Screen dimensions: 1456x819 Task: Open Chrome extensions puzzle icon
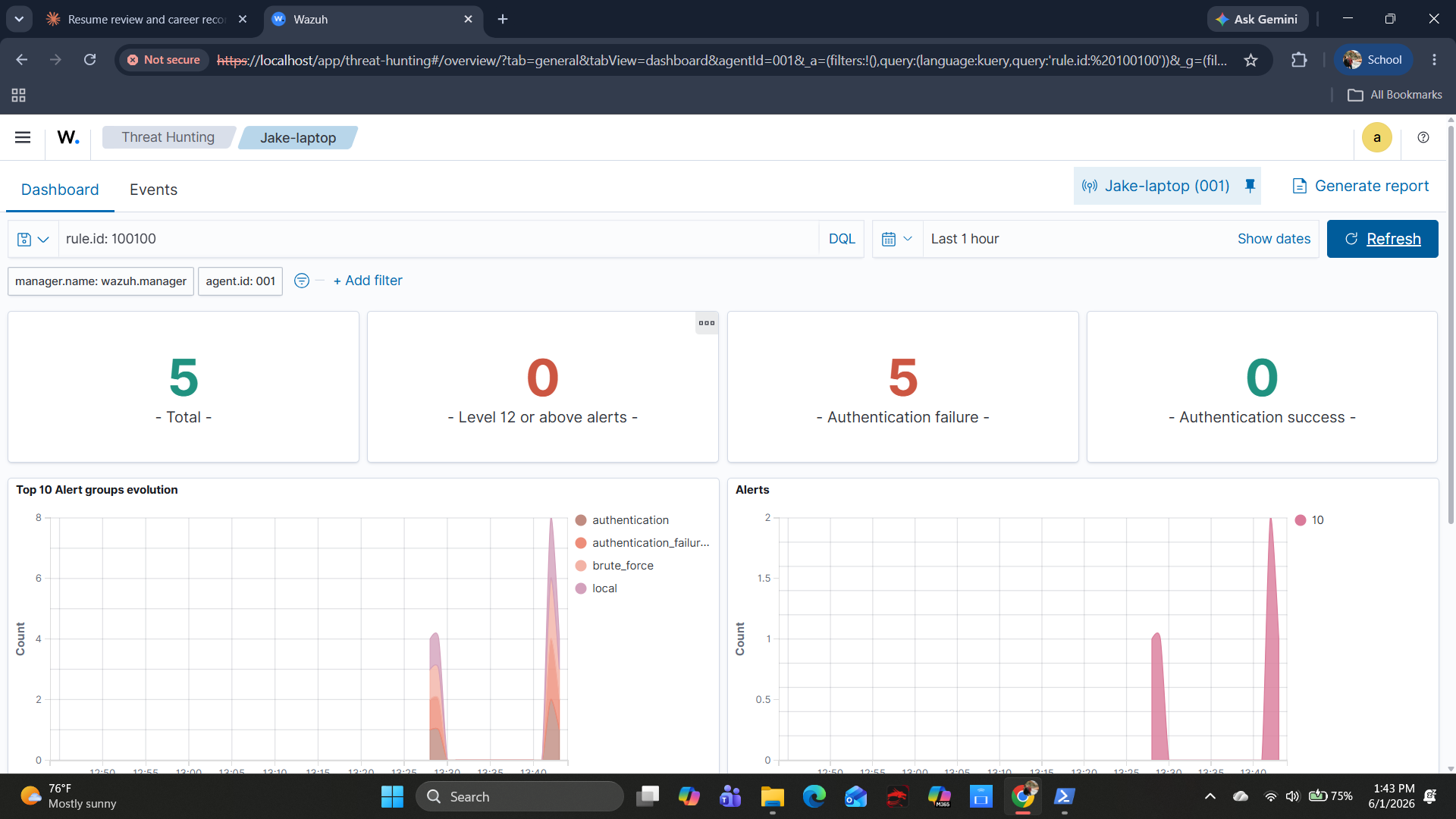(1299, 60)
